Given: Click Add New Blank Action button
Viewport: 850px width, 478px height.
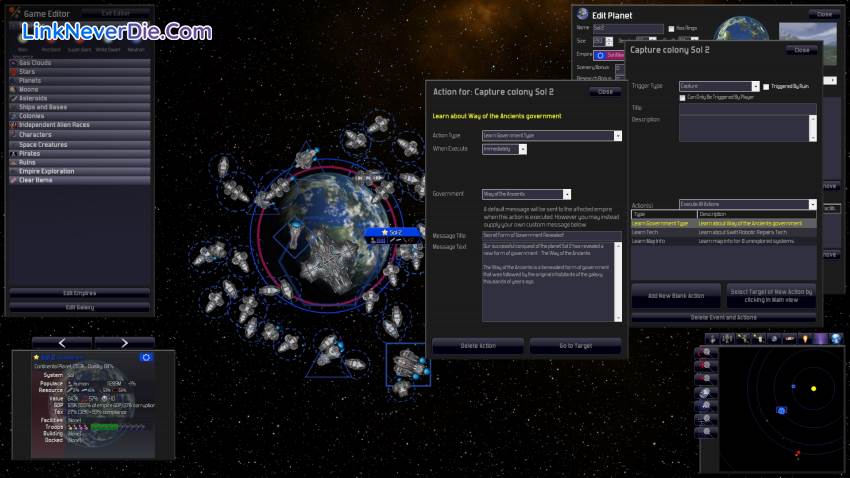Looking at the screenshot, I should 676,296.
